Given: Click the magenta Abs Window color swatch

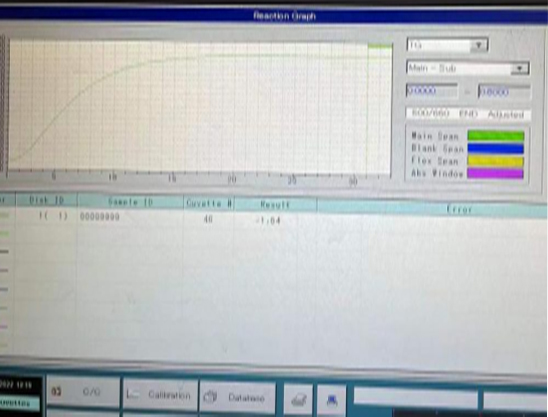Looking at the screenshot, I should click(496, 173).
